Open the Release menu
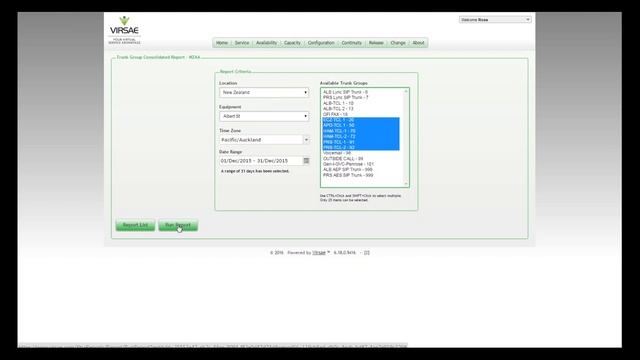640x360 pixels. coord(376,43)
